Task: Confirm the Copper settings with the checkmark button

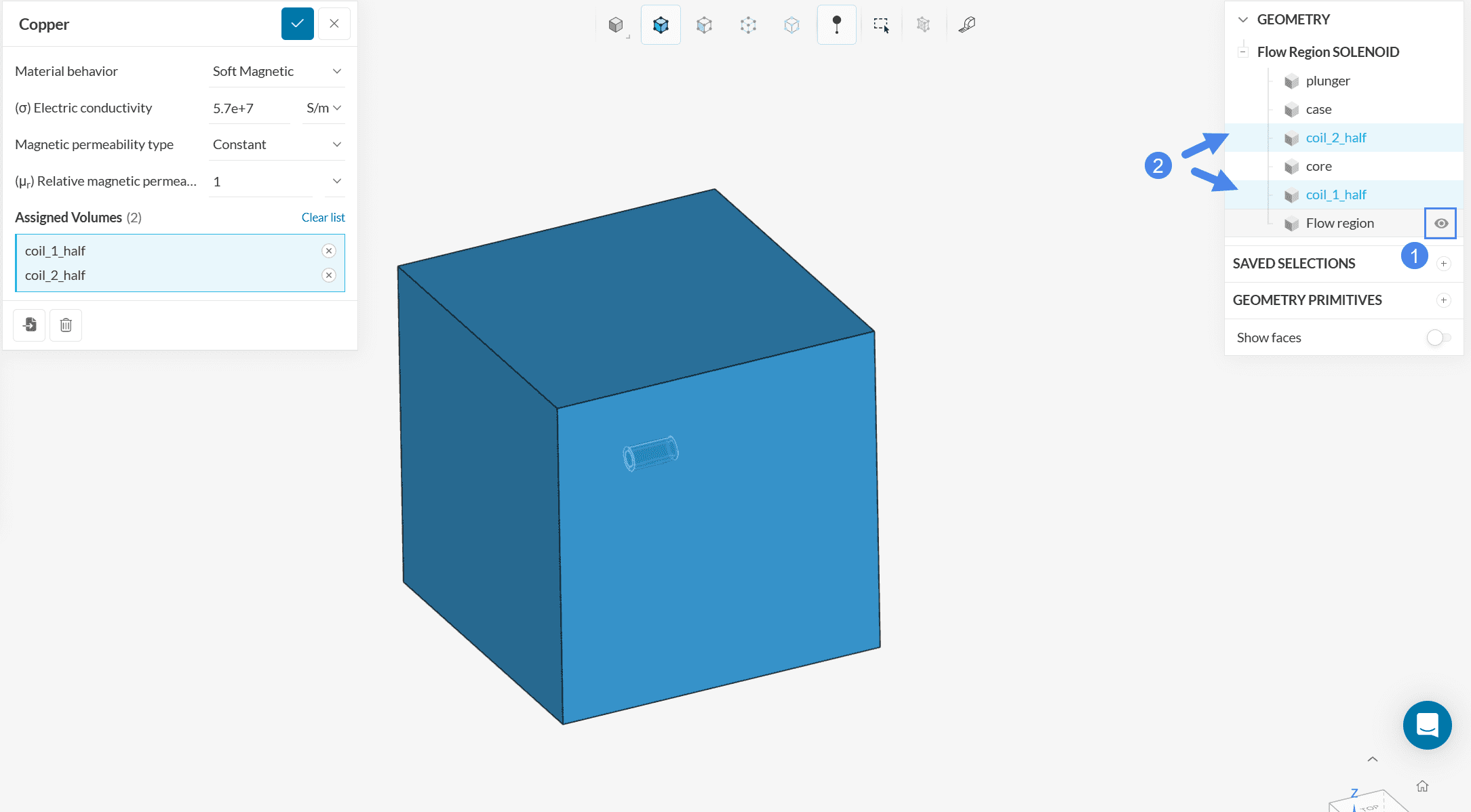Action: pyautogui.click(x=297, y=24)
